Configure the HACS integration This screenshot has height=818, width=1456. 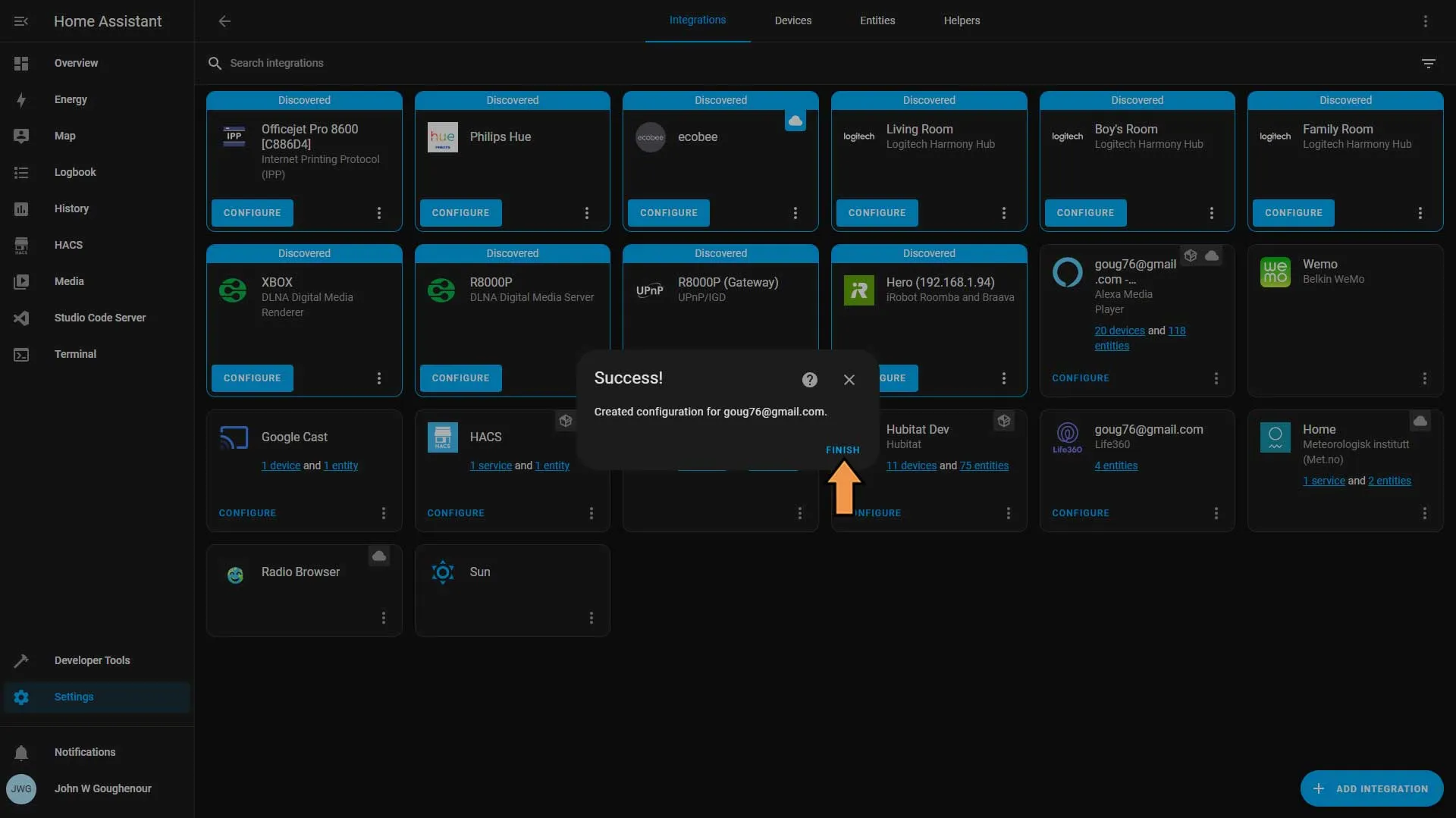[456, 513]
